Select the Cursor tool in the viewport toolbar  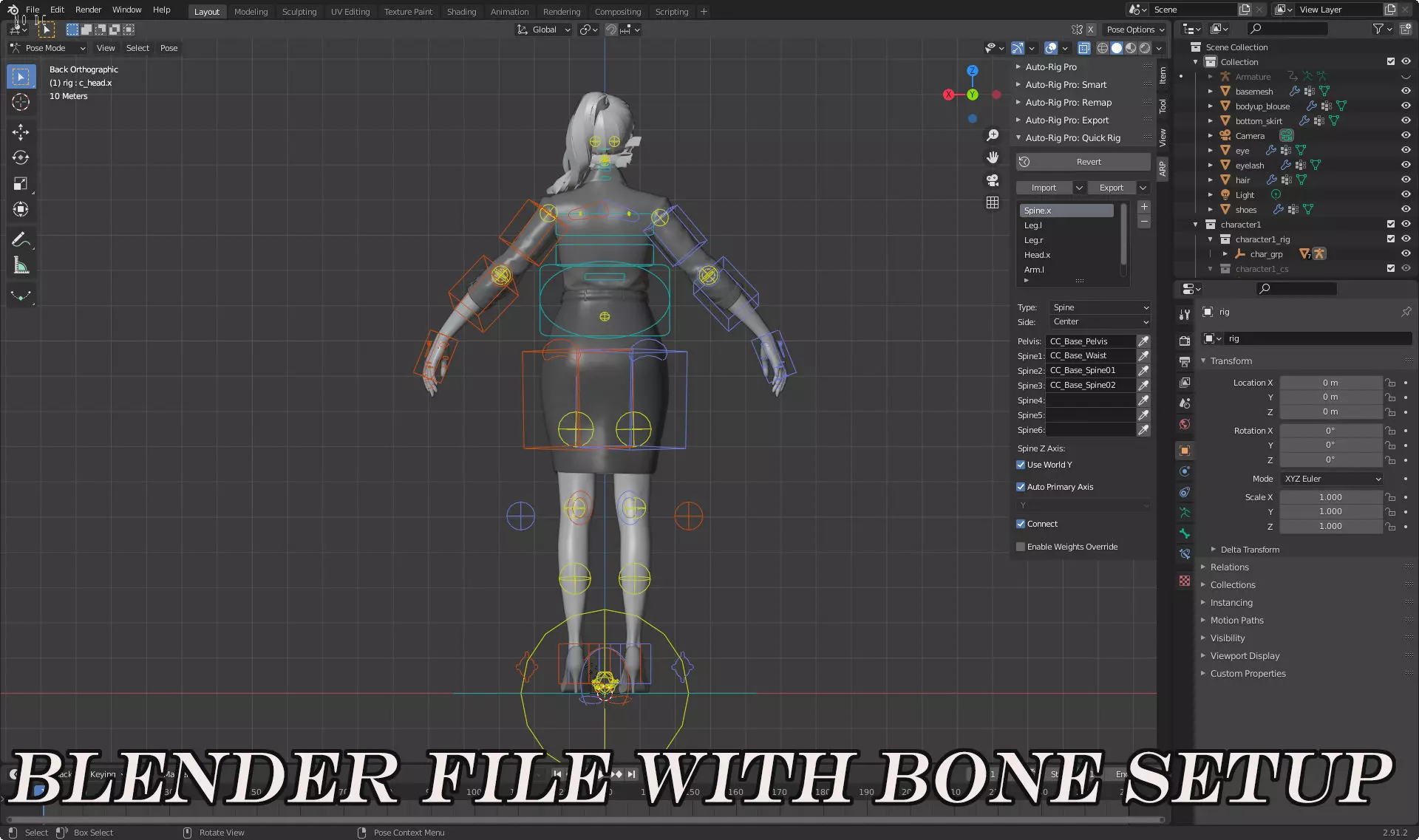pos(21,102)
